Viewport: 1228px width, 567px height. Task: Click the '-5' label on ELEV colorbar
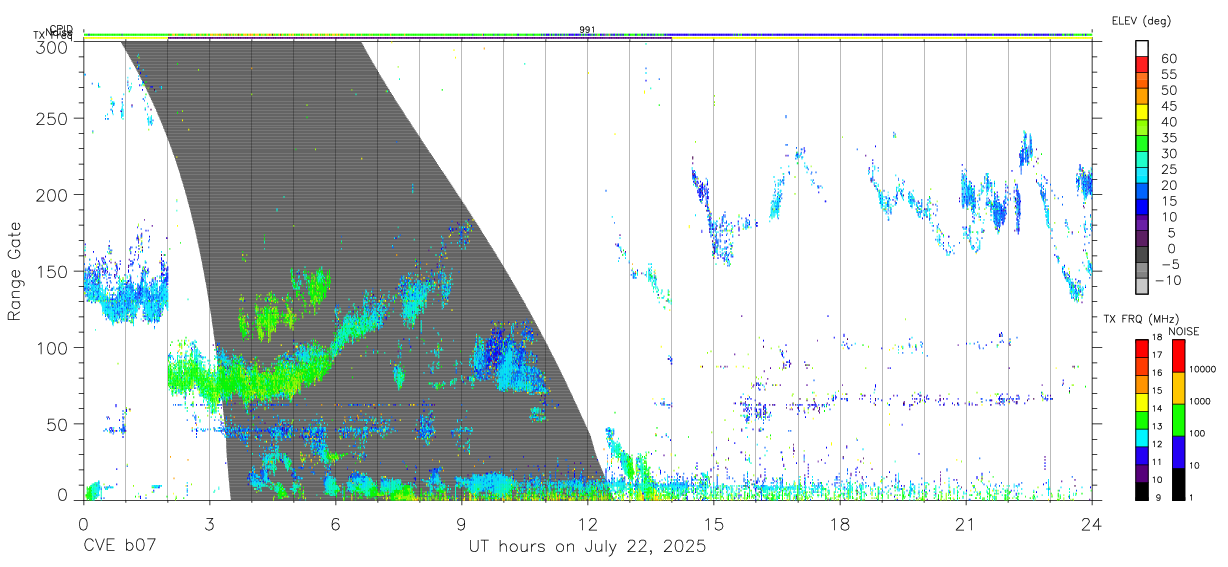click(x=1169, y=264)
